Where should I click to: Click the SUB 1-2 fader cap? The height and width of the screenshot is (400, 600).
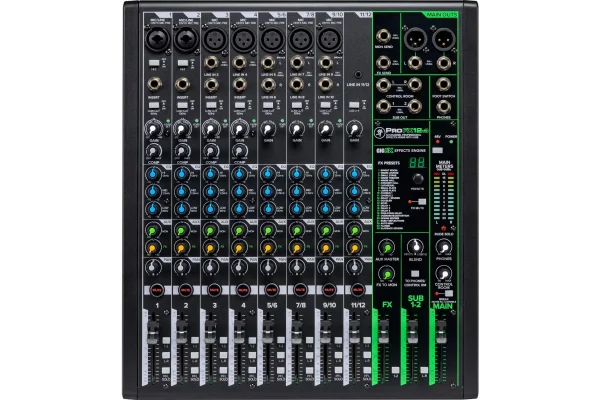pos(412,331)
